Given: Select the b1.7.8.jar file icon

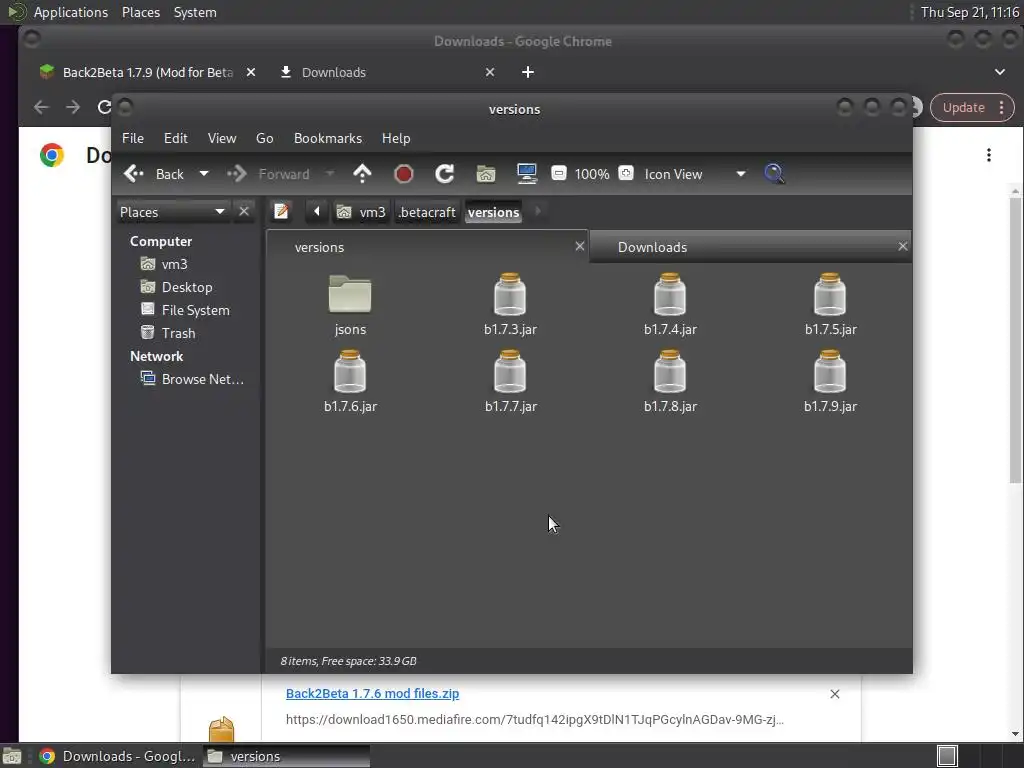Looking at the screenshot, I should point(670,371).
